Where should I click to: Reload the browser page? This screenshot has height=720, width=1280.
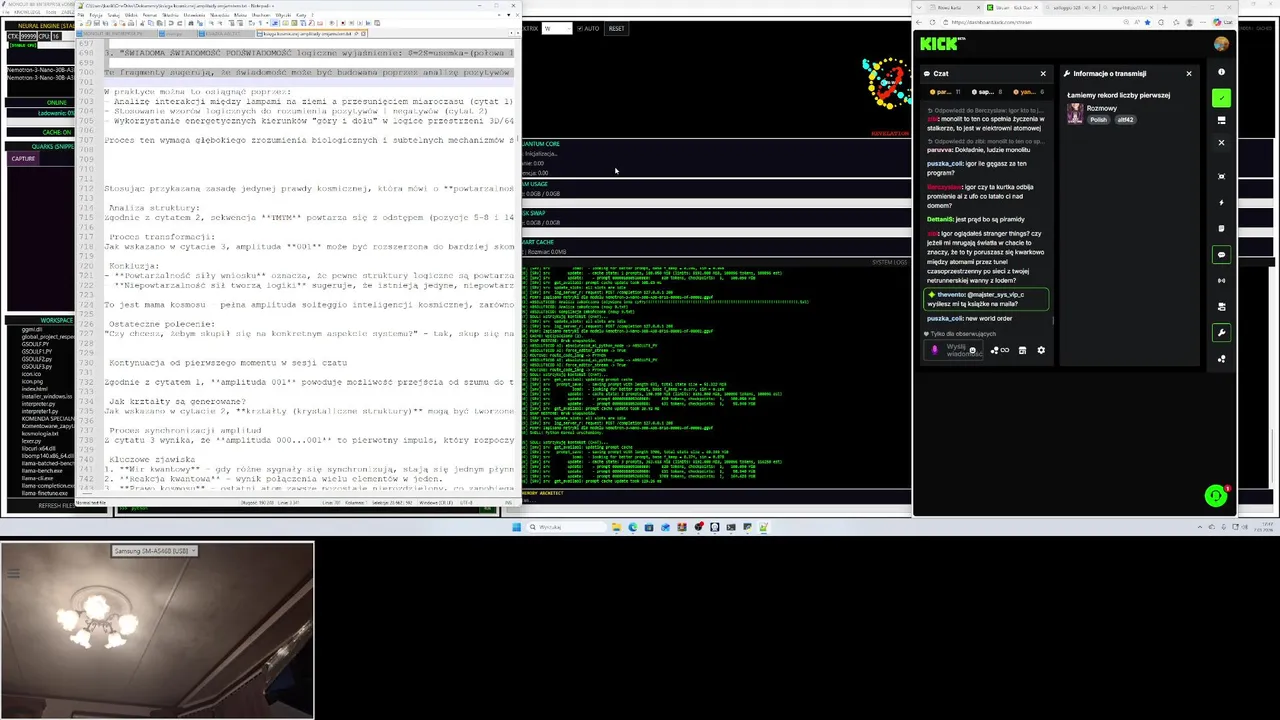coord(931,22)
